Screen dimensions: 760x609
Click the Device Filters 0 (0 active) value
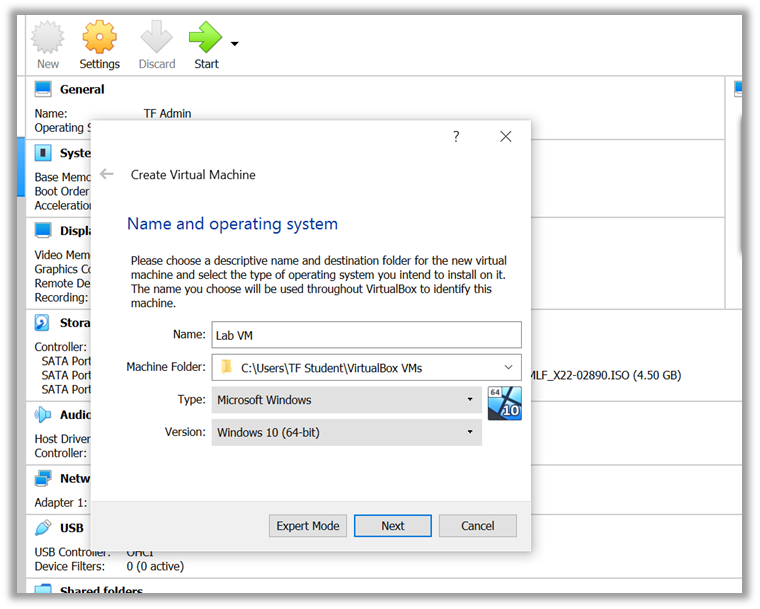155,566
